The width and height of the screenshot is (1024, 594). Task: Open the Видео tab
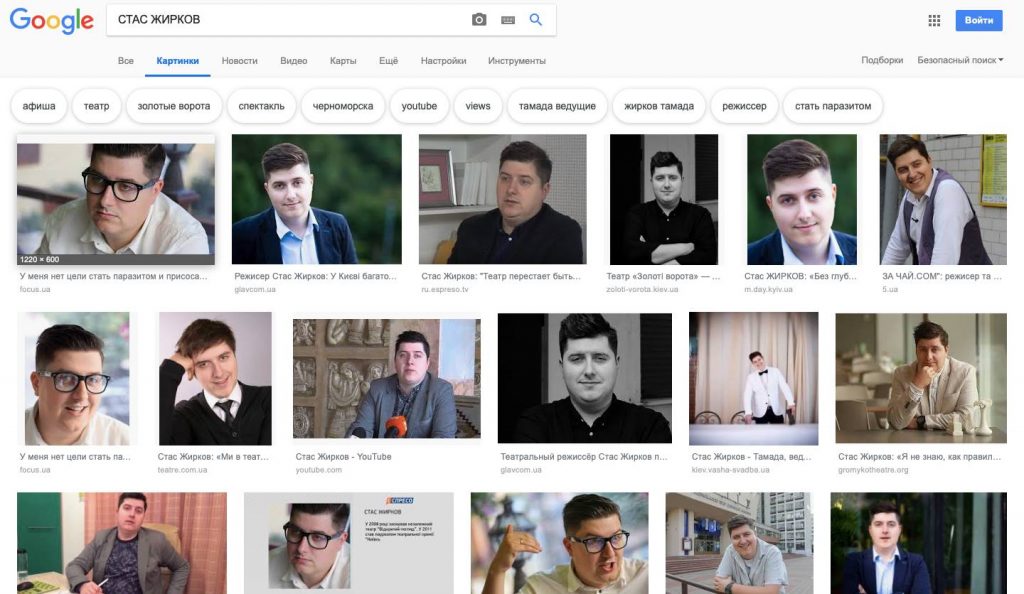(x=293, y=61)
